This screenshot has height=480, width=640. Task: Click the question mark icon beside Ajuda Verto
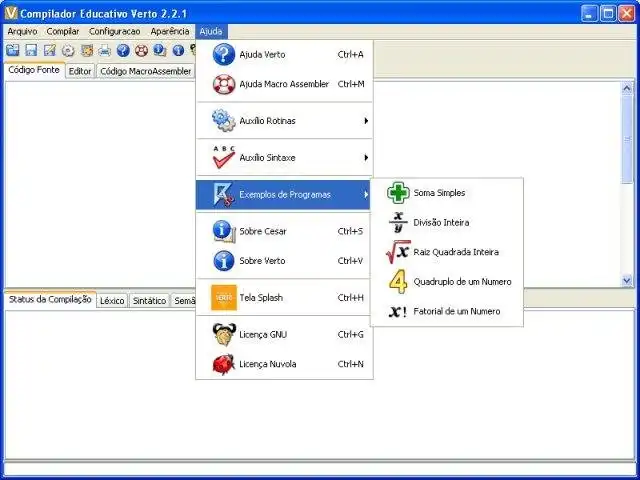[x=224, y=54]
